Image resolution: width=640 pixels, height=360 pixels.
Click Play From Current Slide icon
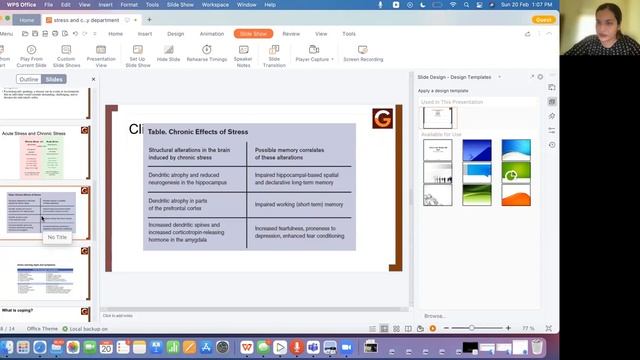[x=31, y=50]
